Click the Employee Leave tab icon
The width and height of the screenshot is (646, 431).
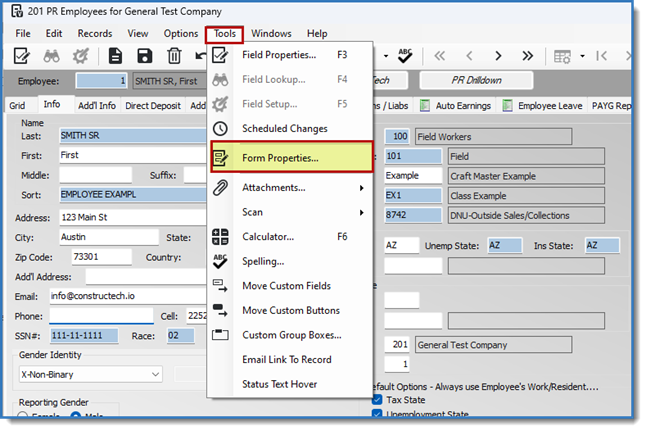(x=507, y=105)
